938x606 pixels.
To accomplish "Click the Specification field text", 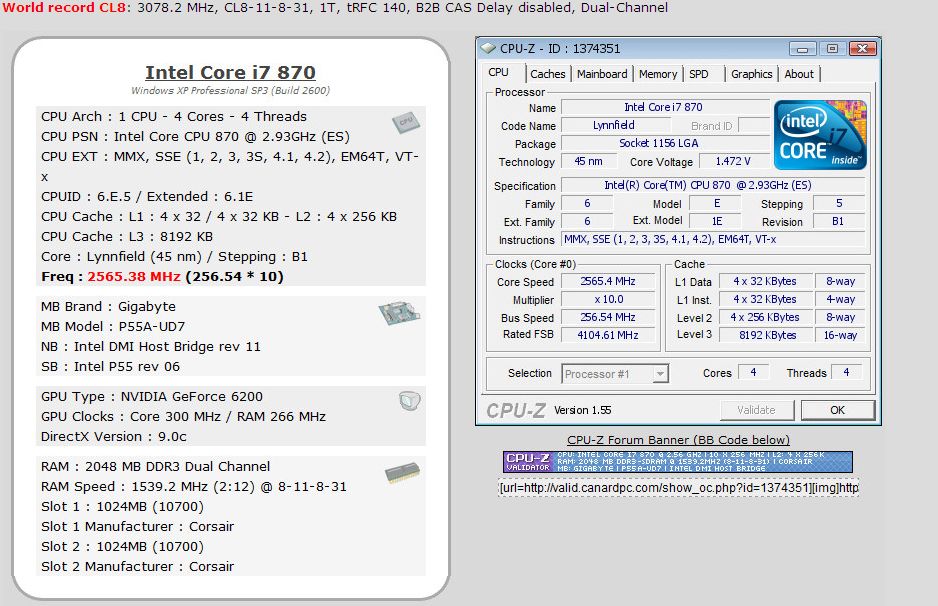I will (x=713, y=185).
